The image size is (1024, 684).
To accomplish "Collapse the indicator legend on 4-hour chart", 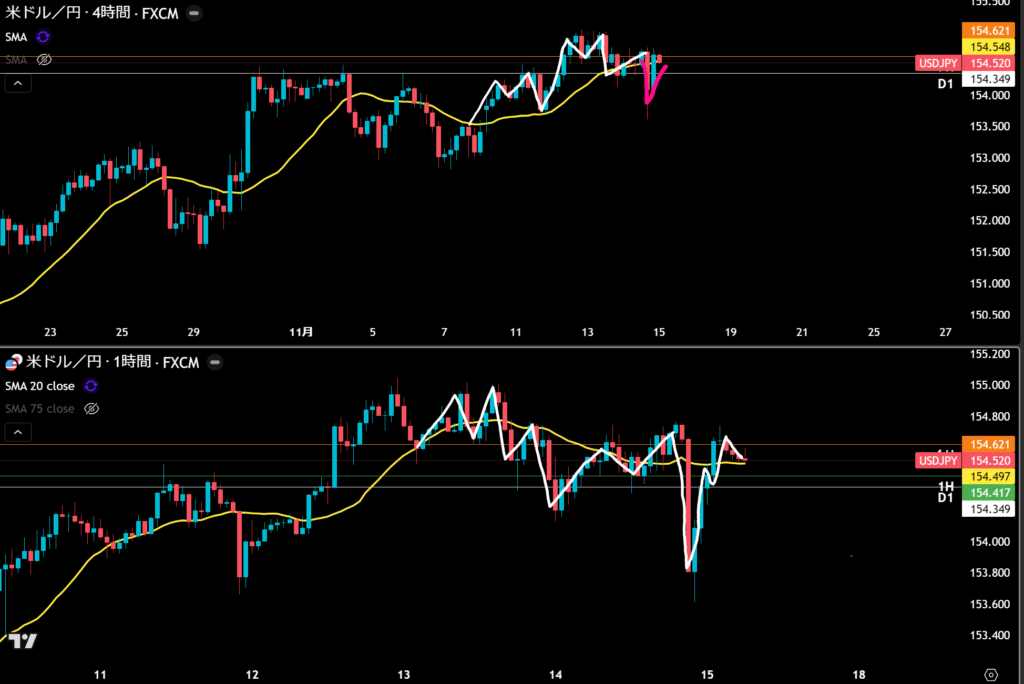I will 17,84.
